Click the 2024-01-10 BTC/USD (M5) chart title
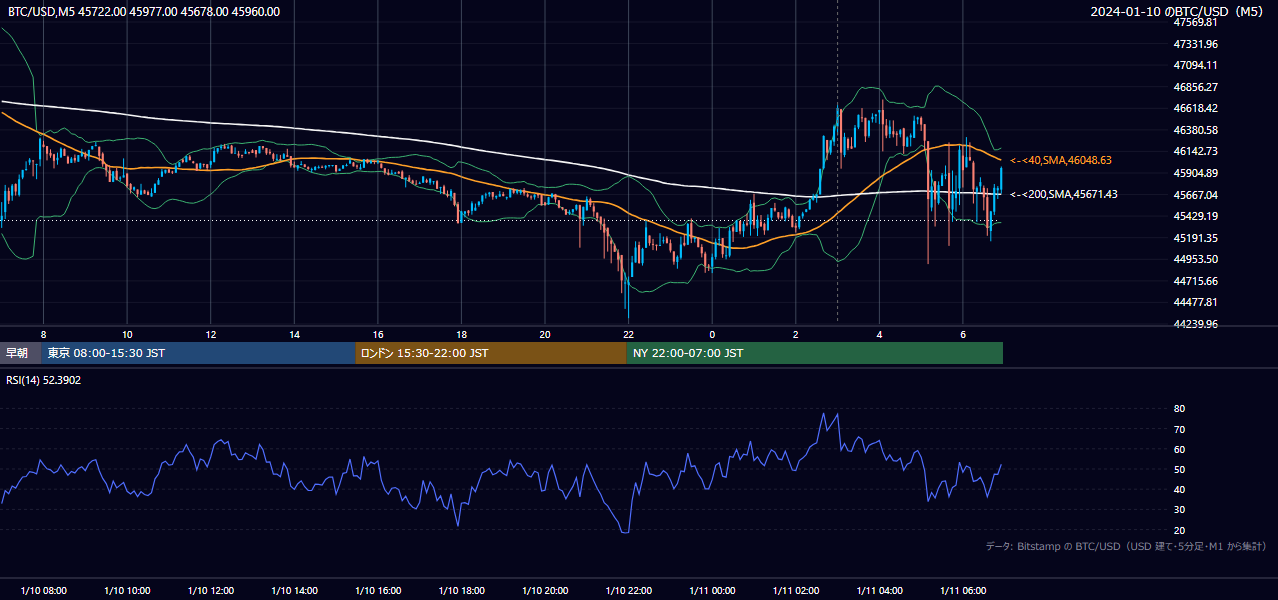Image resolution: width=1278 pixels, height=600 pixels. [1177, 12]
